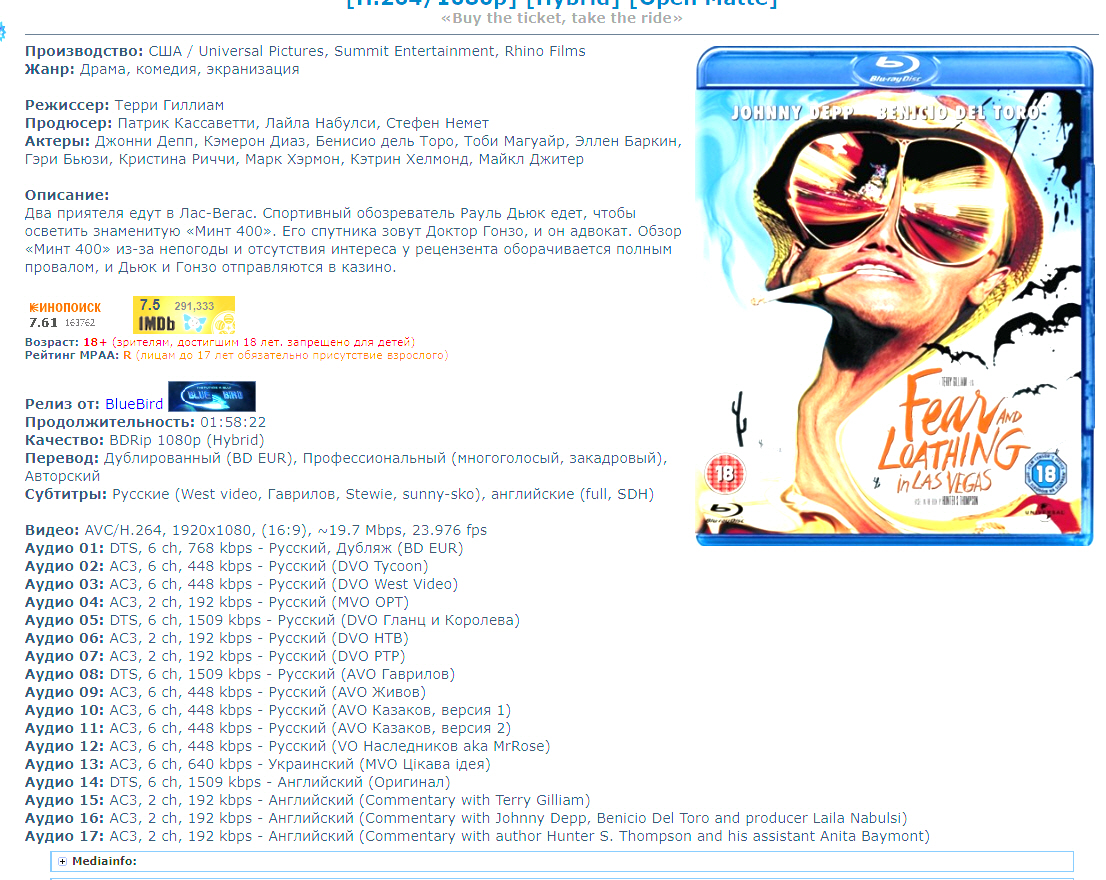Click the 'Субтитры:' subtitles line
This screenshot has height=880, width=1106.
[x=339, y=494]
